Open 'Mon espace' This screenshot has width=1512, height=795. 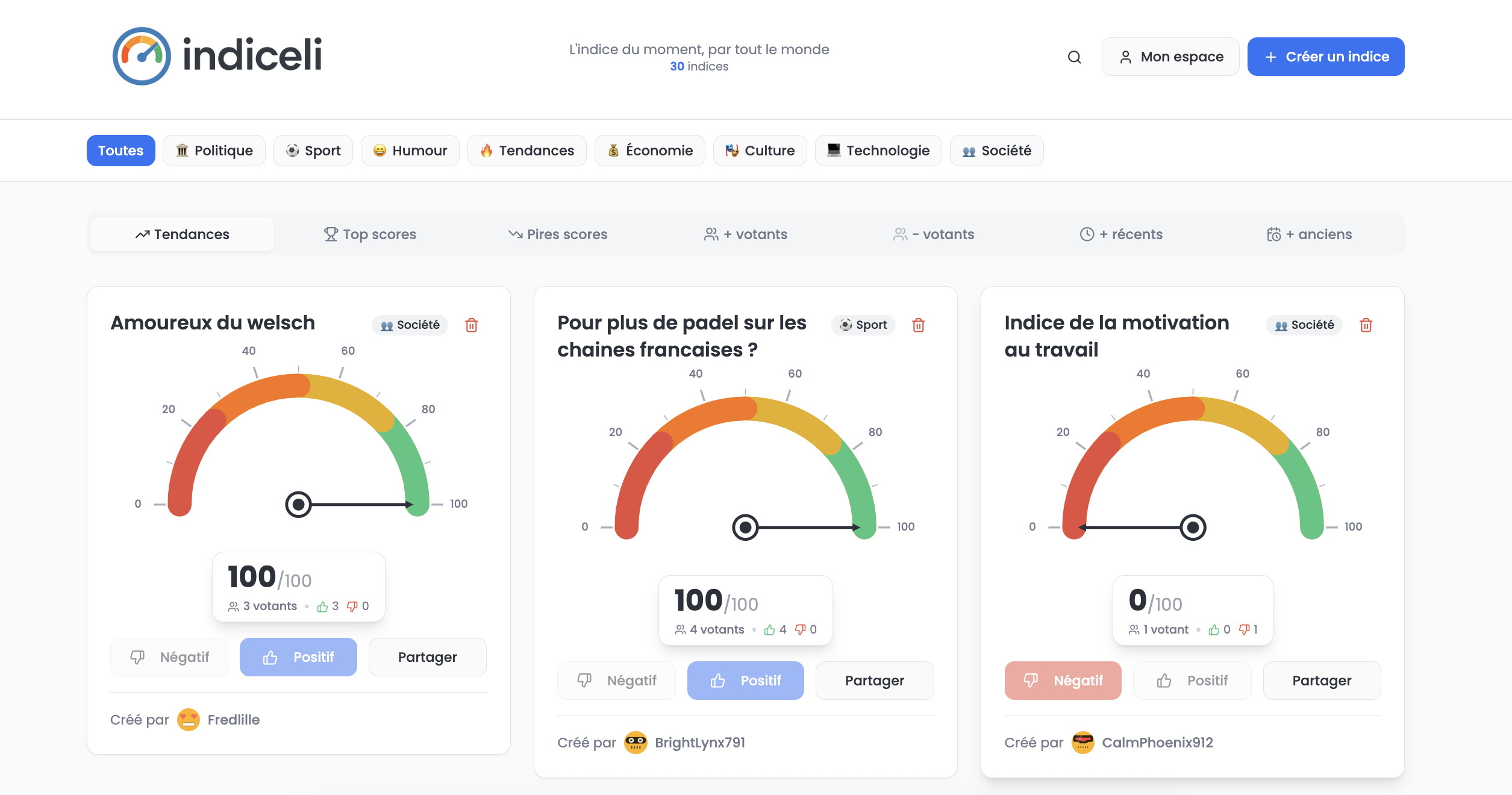click(1170, 56)
